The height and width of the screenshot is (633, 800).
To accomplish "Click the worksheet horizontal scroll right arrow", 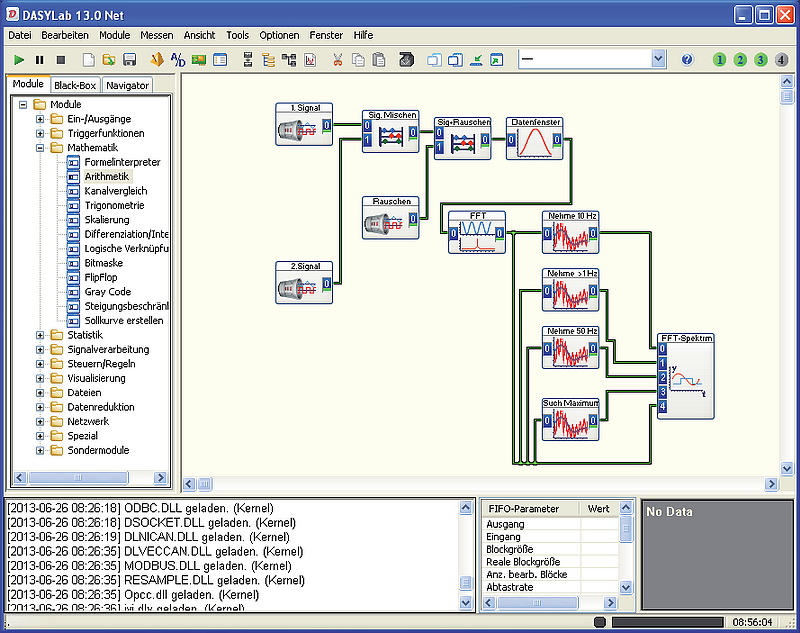I will [771, 484].
